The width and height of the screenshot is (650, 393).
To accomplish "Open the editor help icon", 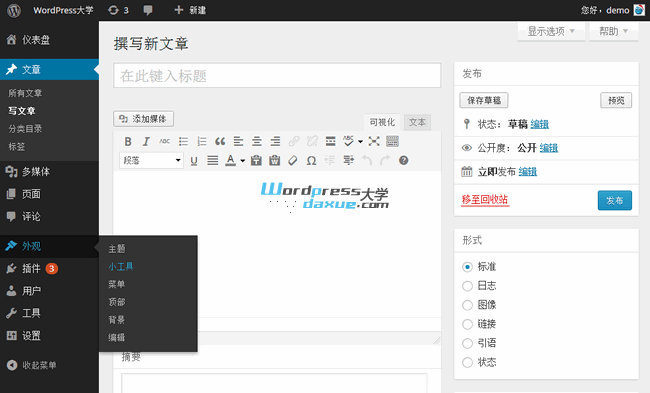I will pos(403,160).
